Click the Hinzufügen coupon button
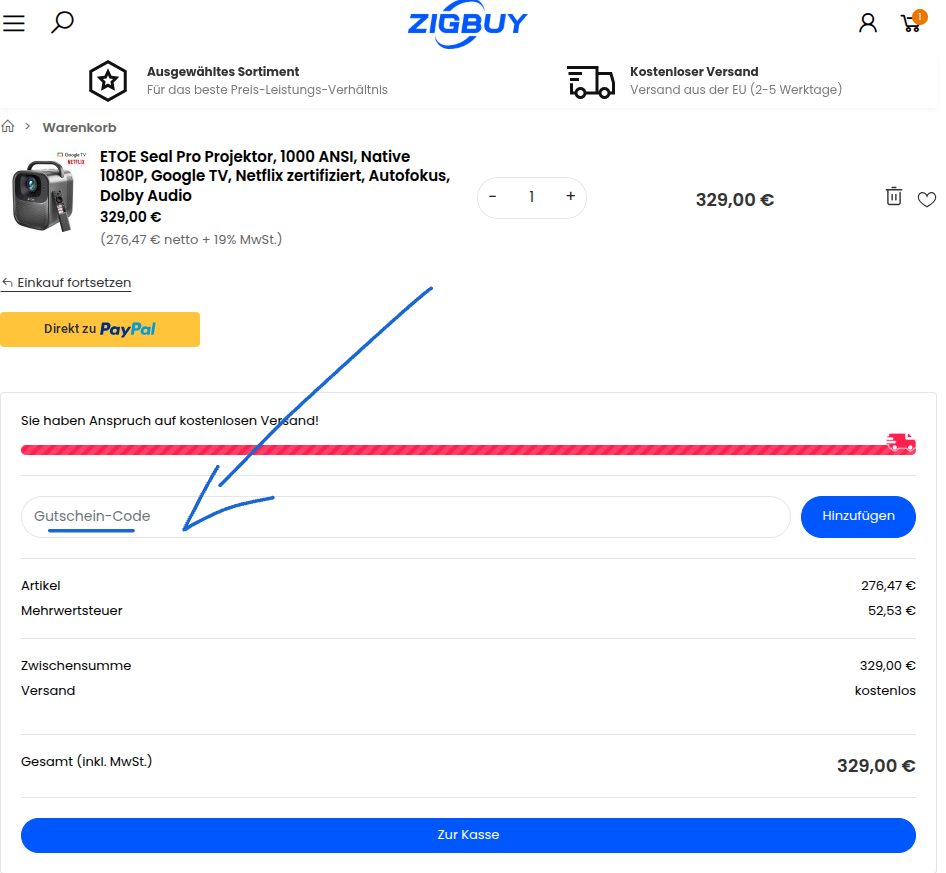Screen dimensions: 946x873 [x=858, y=516]
